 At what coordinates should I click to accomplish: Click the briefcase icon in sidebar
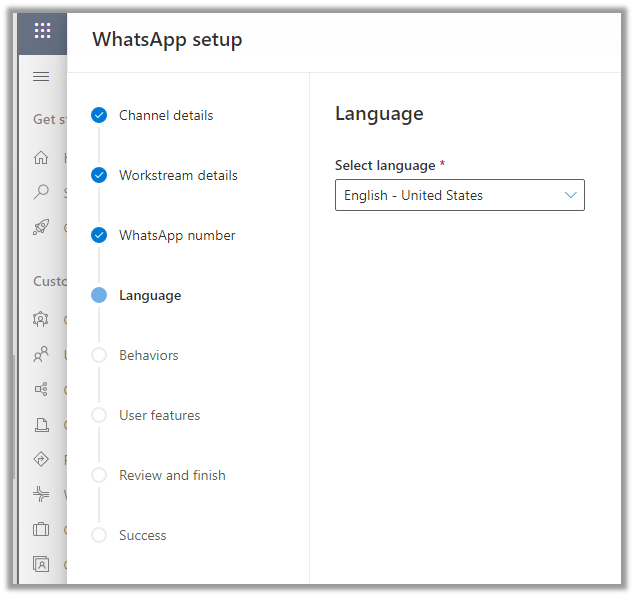coord(41,529)
